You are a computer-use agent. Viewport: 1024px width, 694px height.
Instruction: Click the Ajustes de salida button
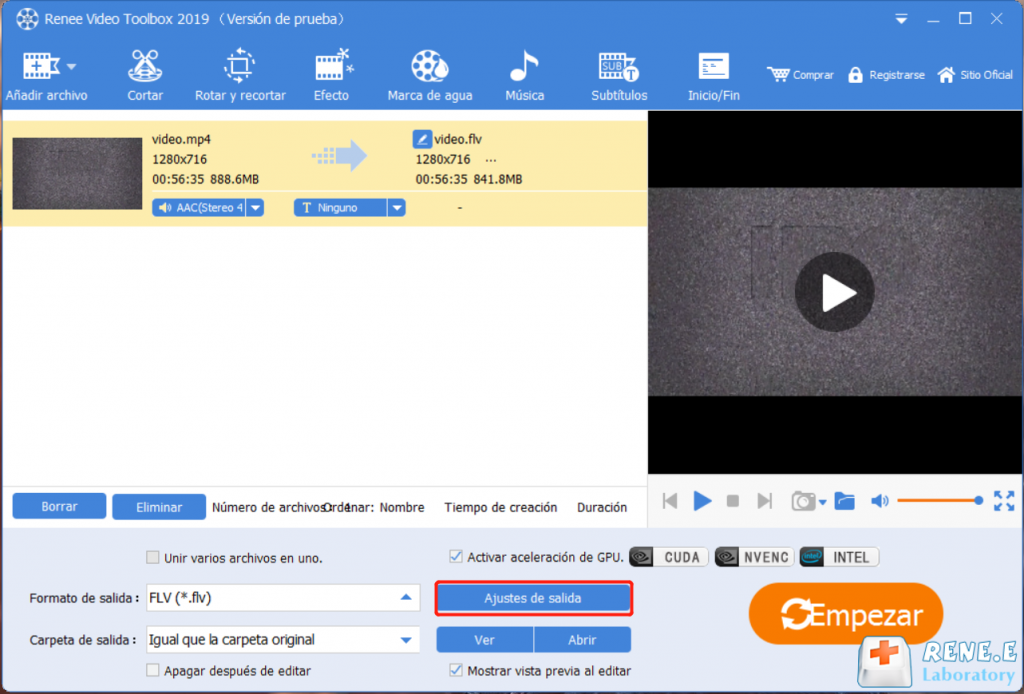pos(533,598)
